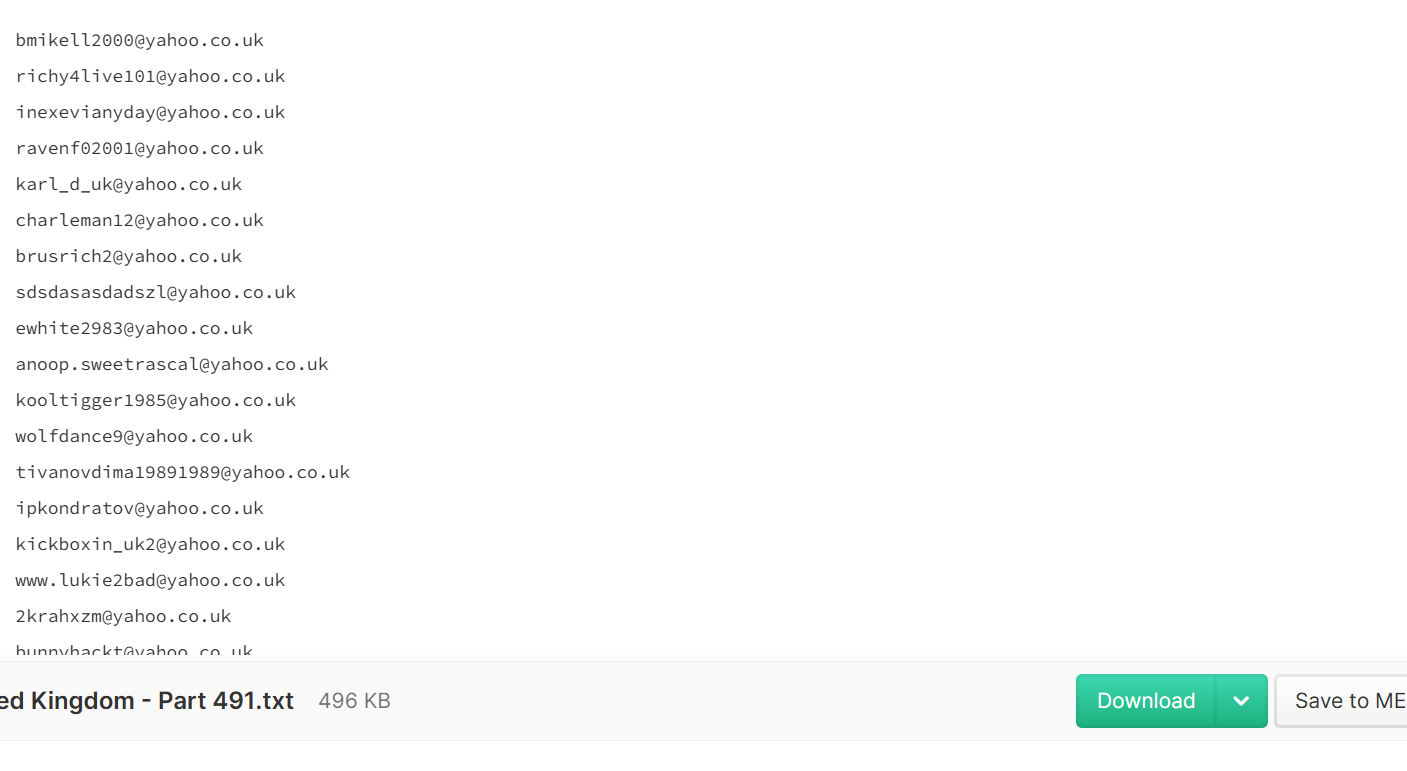Image resolution: width=1407 pixels, height=771 pixels.
Task: Click the line beginning with richy4live101
Action: click(x=151, y=77)
